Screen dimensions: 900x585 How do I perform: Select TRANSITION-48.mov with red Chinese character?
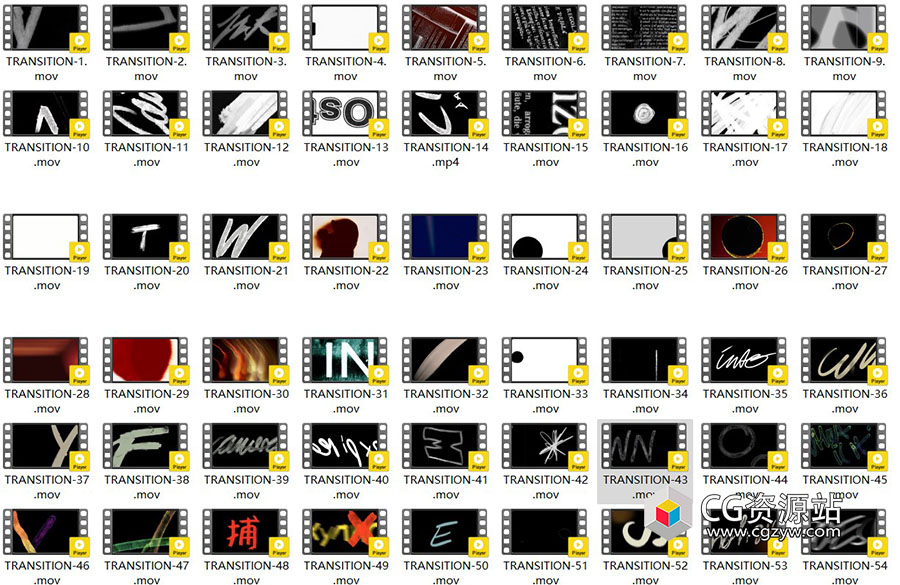(246, 532)
